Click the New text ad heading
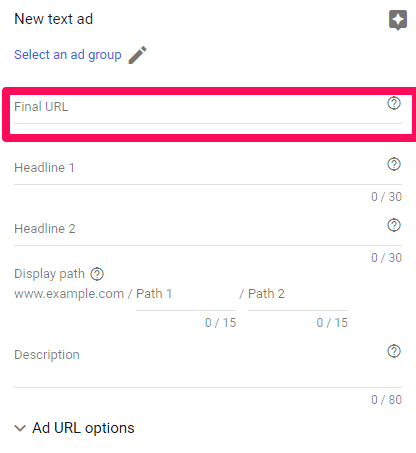416x453 pixels. click(x=54, y=19)
